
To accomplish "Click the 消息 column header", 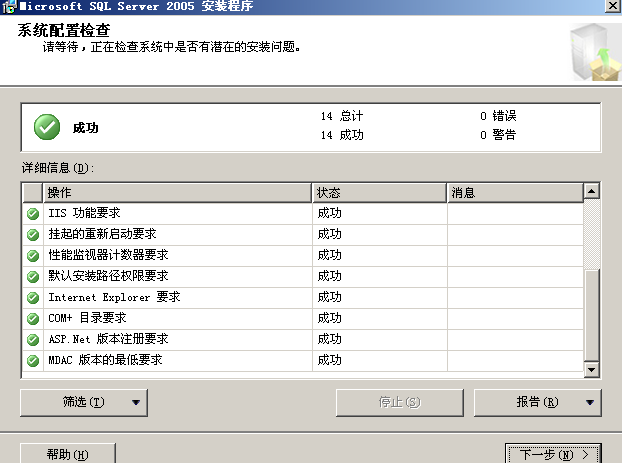I will tap(515, 193).
